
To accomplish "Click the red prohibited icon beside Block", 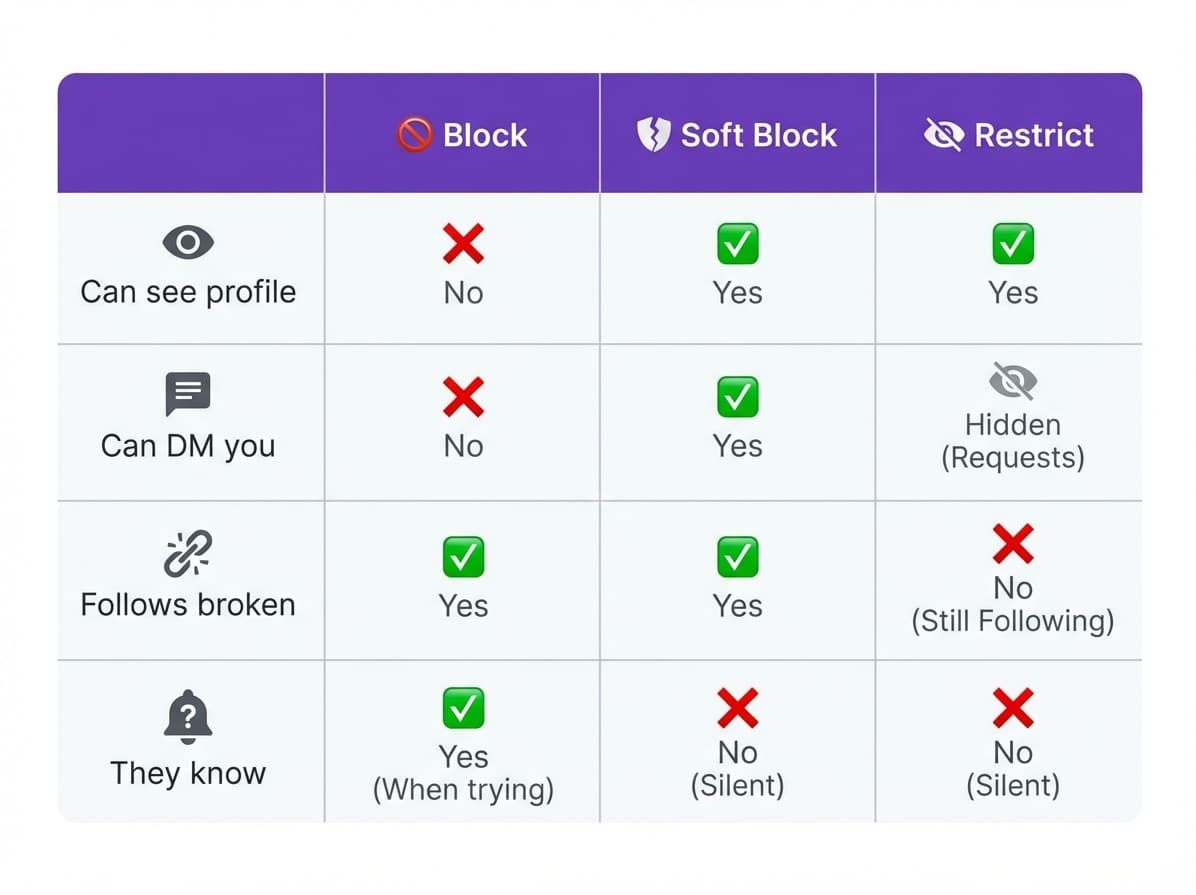I will tap(415, 134).
